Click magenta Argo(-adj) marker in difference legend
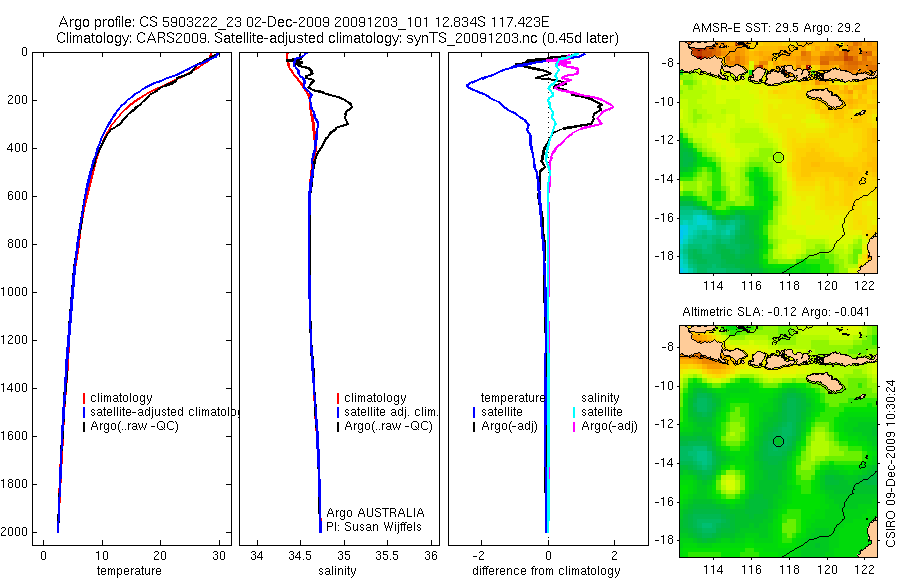Image resolution: width=900 pixels, height=580 pixels. [574, 427]
